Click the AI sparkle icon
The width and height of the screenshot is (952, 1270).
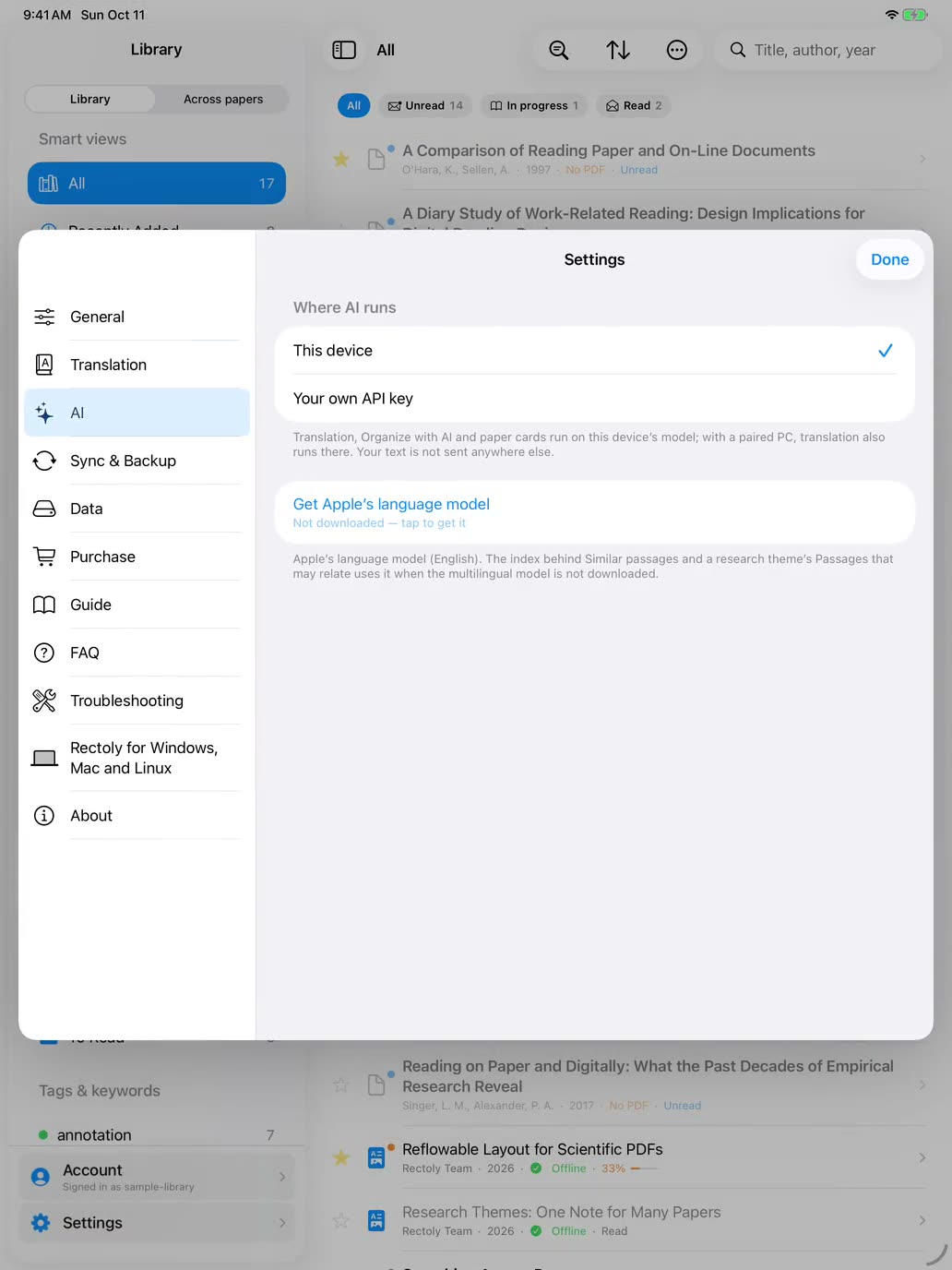click(44, 413)
